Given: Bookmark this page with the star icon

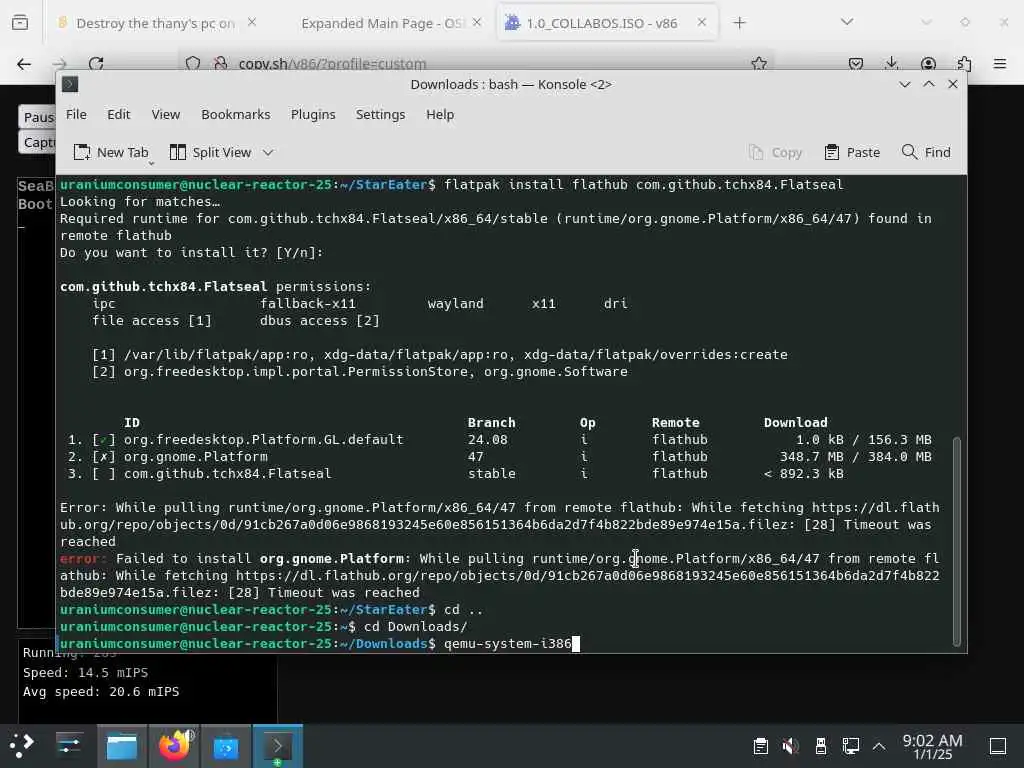Looking at the screenshot, I should pyautogui.click(x=759, y=63).
